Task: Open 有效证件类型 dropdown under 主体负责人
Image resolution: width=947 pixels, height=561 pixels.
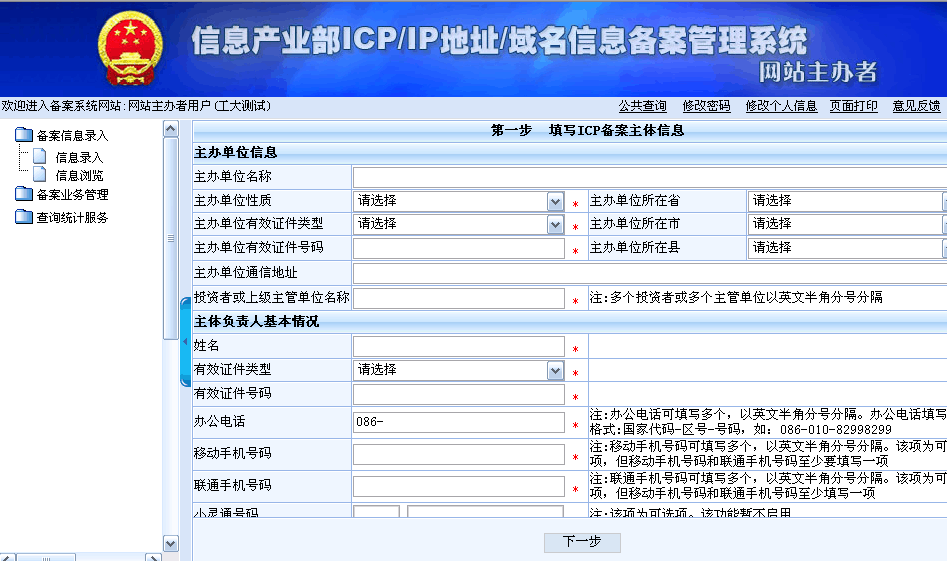Action: coord(556,371)
